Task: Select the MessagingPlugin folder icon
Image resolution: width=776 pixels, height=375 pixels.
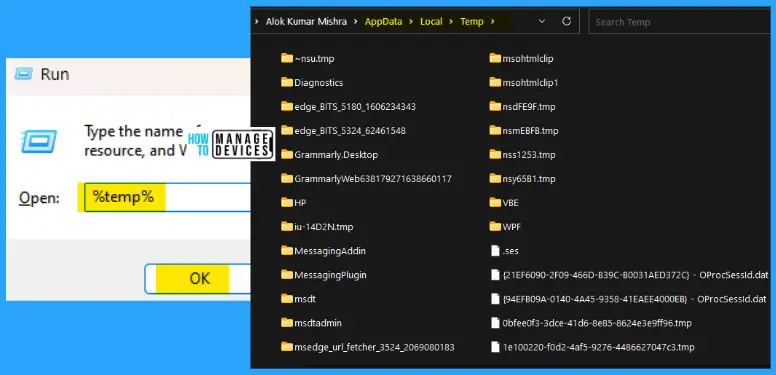Action: (287, 275)
